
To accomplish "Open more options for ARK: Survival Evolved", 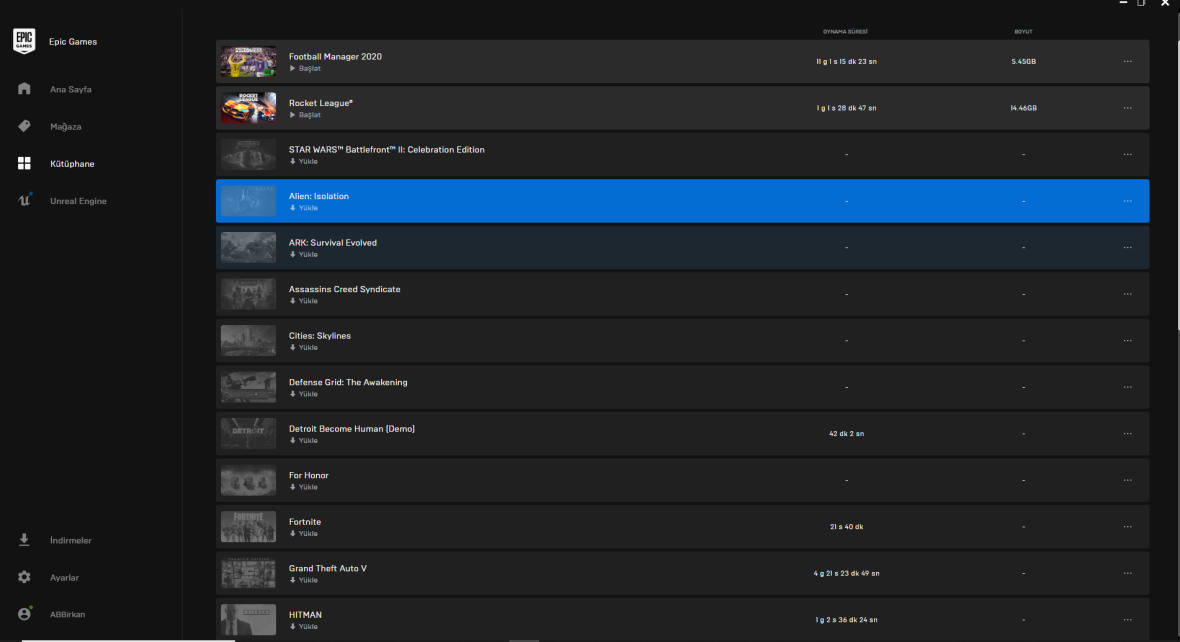I will pyautogui.click(x=1127, y=248).
